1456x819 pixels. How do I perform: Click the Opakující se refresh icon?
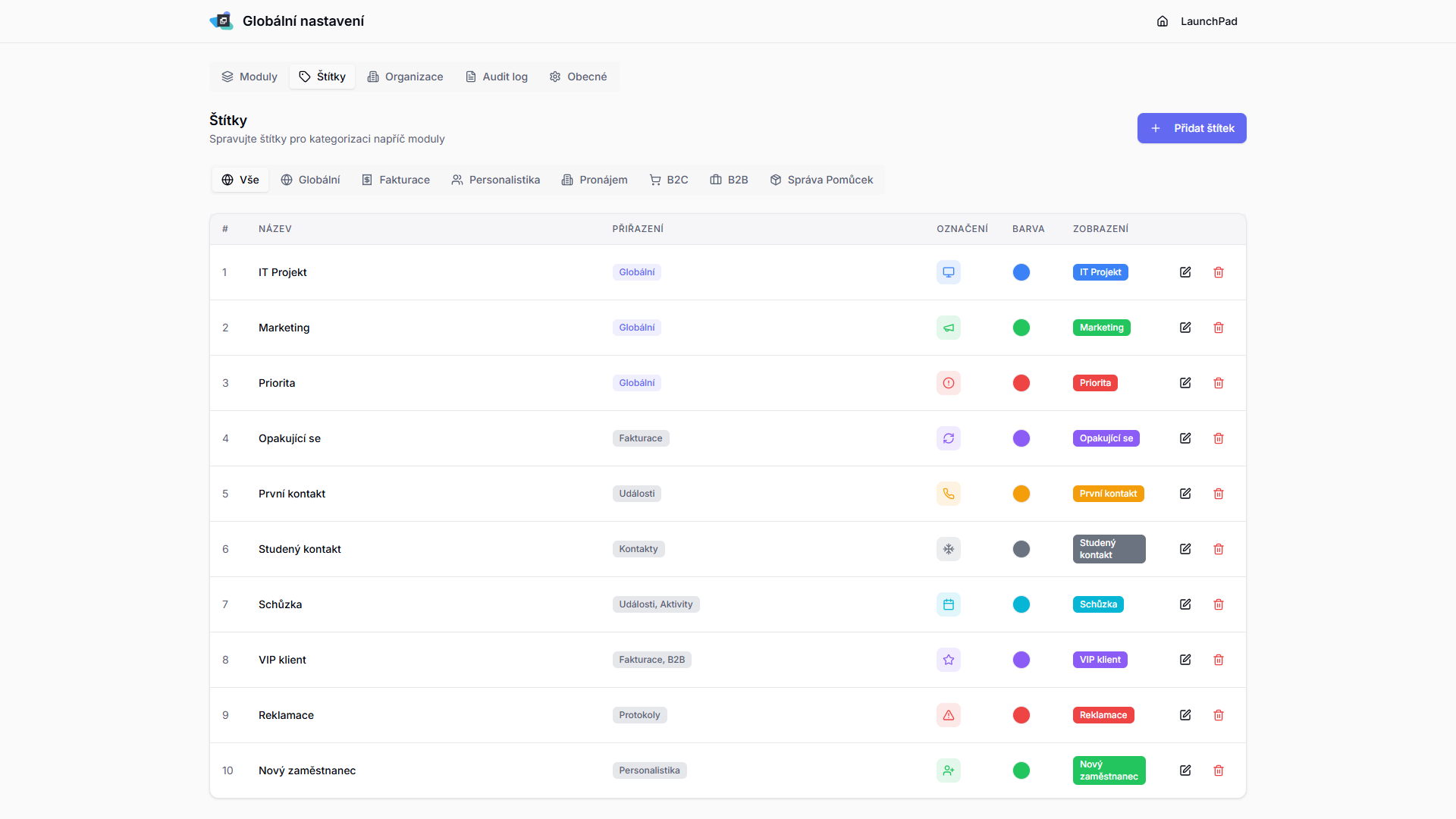tap(948, 438)
